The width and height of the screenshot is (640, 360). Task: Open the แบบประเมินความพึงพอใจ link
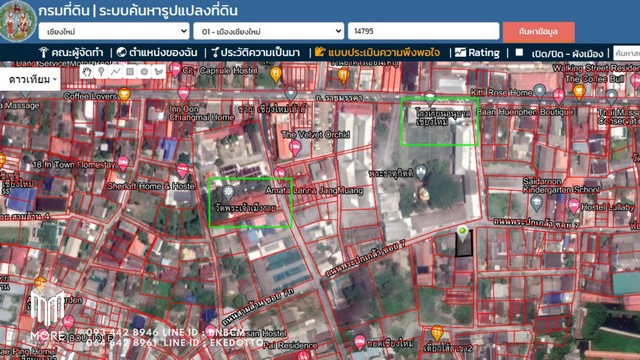[378, 53]
